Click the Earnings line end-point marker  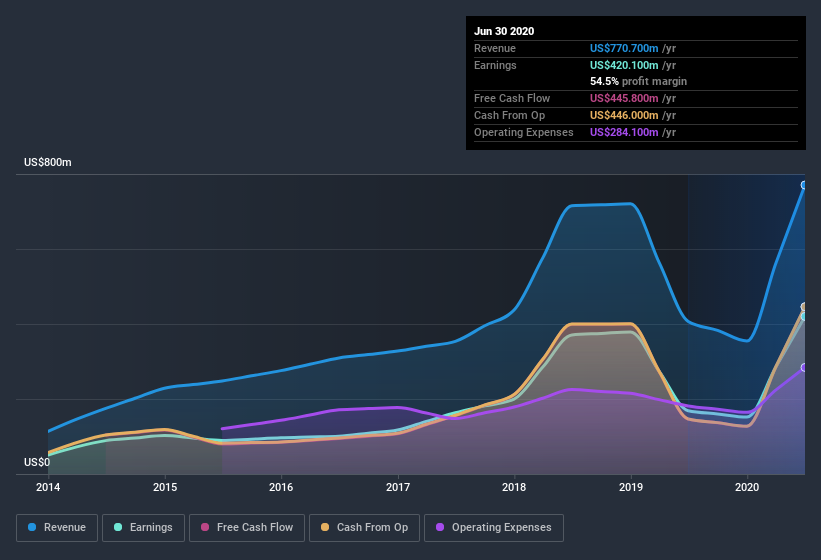coord(804,316)
